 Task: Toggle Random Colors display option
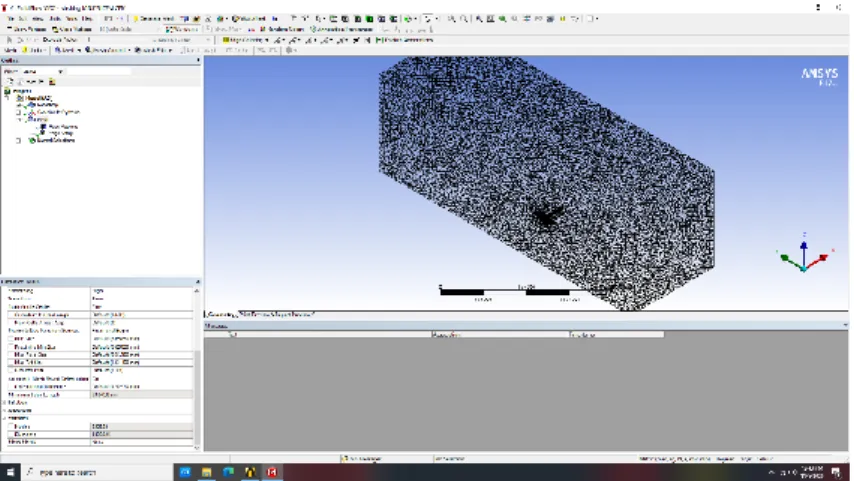pos(282,29)
